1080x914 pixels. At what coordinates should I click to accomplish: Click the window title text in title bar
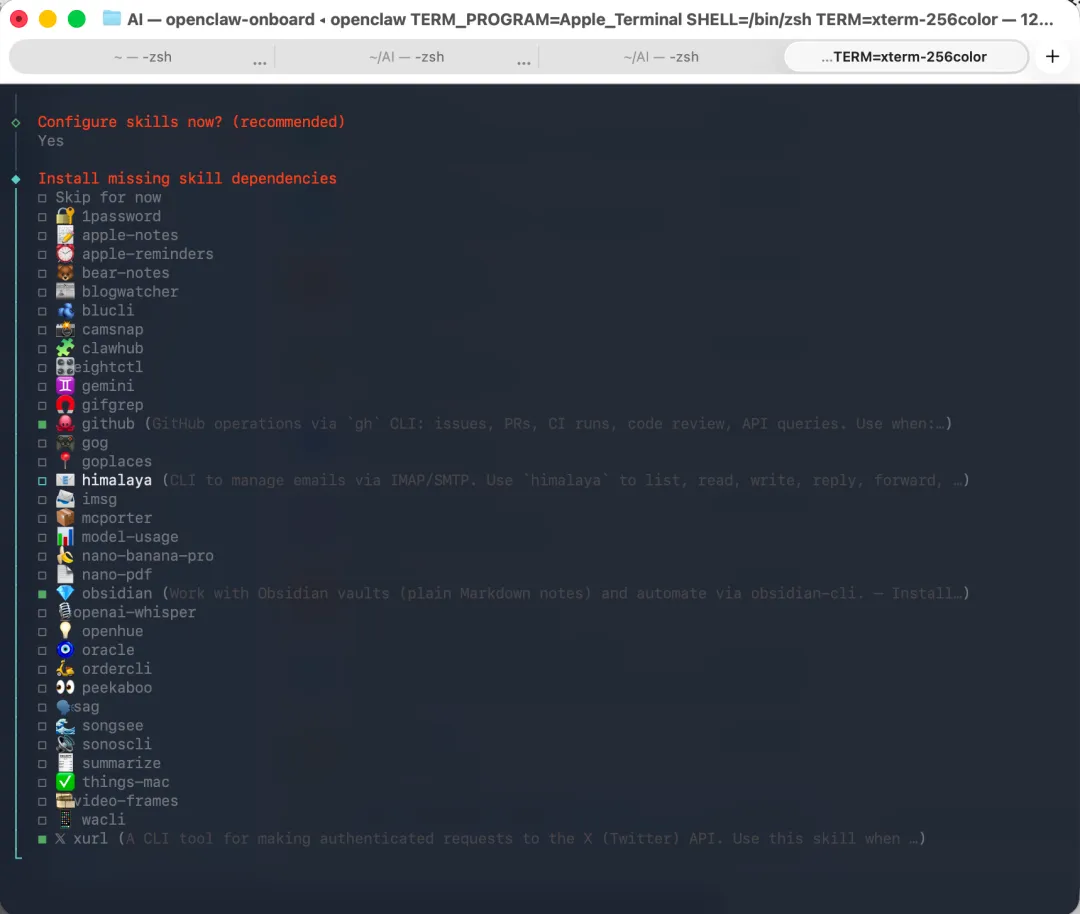pyautogui.click(x=590, y=19)
